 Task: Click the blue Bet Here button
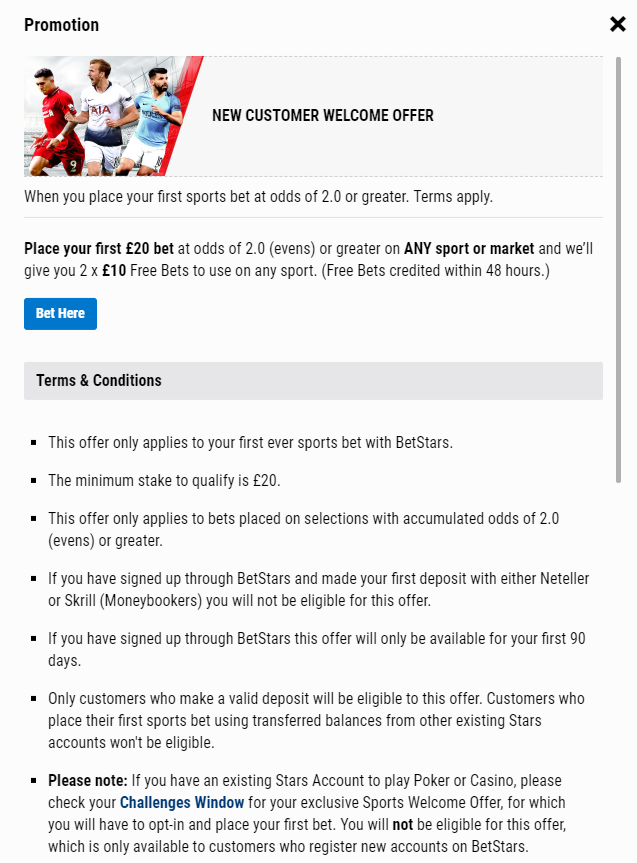click(x=61, y=314)
